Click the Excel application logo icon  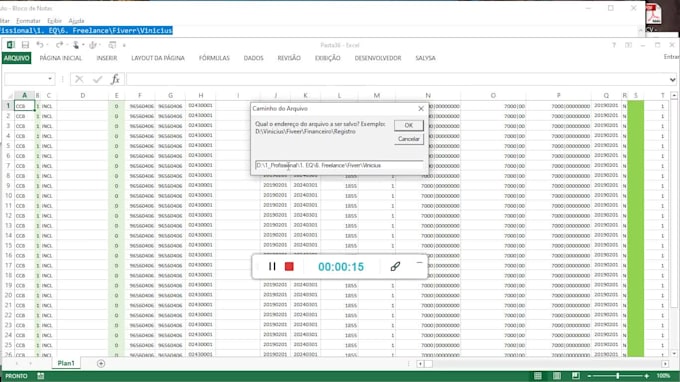10,45
